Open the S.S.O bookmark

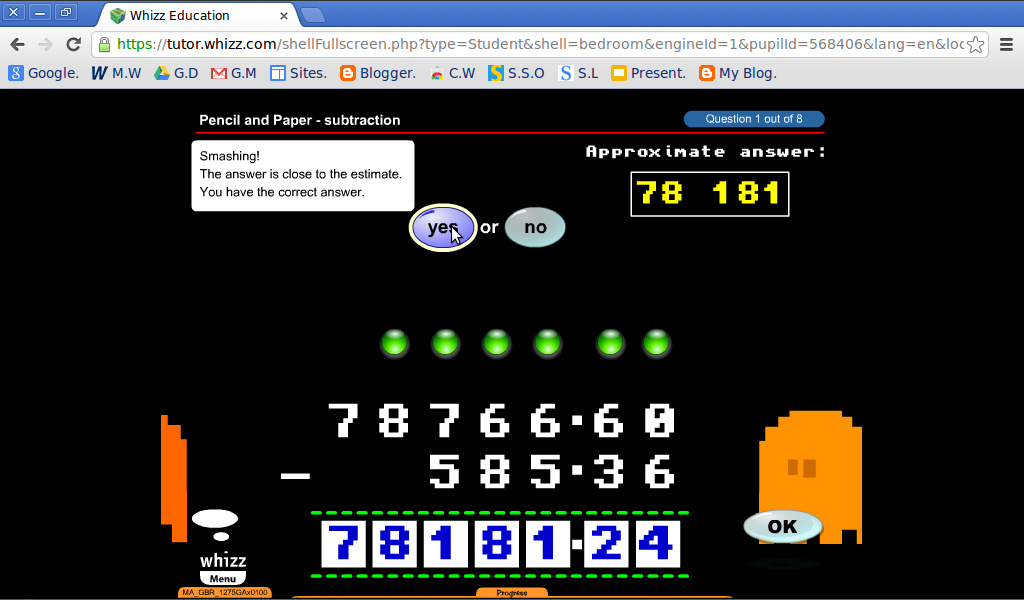(x=517, y=73)
